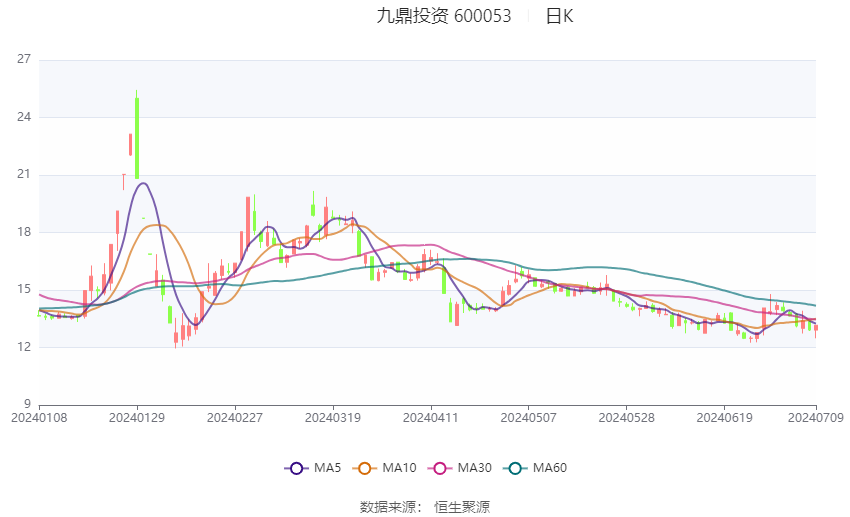This screenshot has width=850, height=517.
Task: Click the y-axis value 27
Action: [24, 59]
